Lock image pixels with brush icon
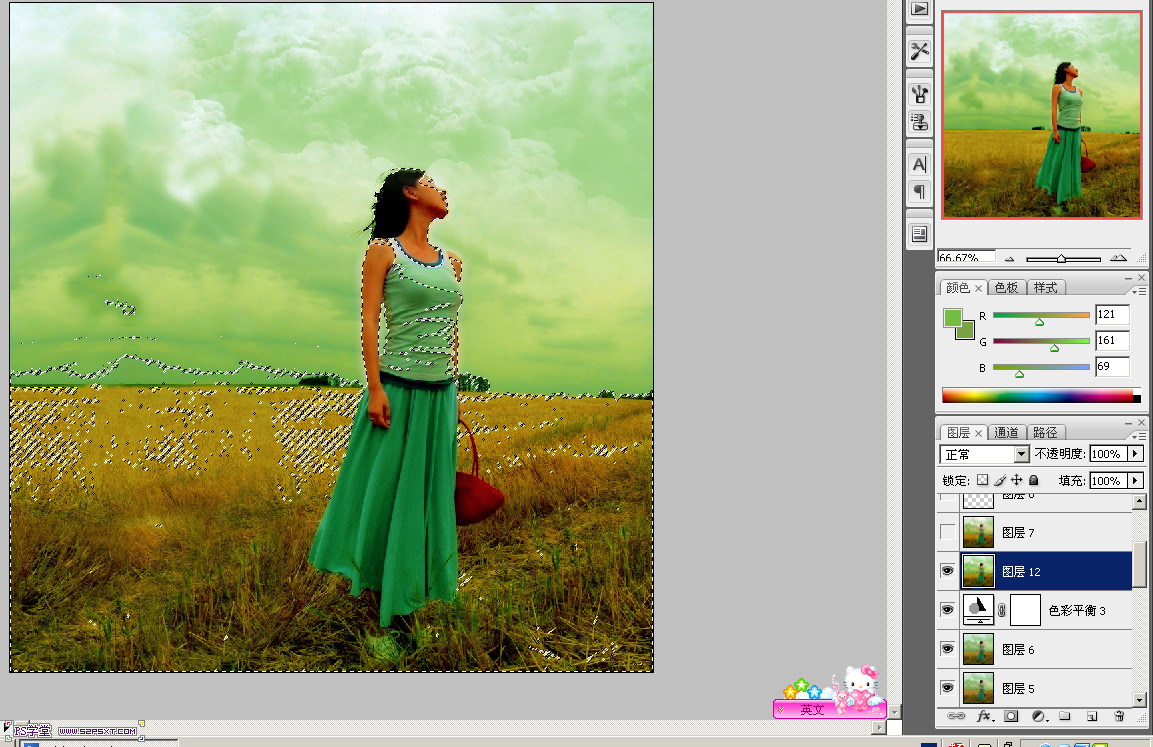Screen dimensions: 1153x747 pos(999,480)
